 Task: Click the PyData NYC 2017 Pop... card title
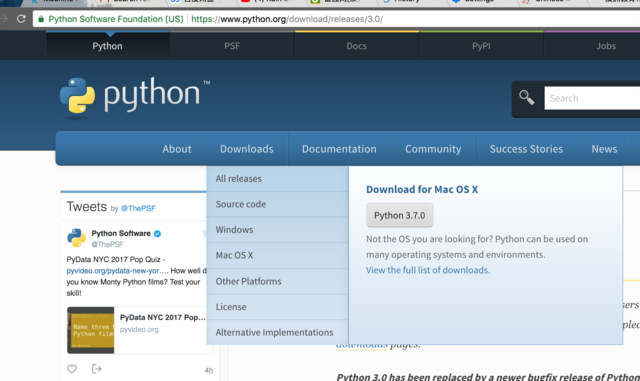(162, 317)
